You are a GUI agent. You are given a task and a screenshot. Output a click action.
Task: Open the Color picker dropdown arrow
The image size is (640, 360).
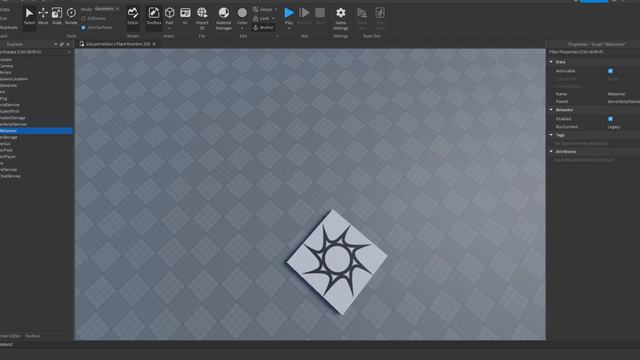tap(242, 28)
